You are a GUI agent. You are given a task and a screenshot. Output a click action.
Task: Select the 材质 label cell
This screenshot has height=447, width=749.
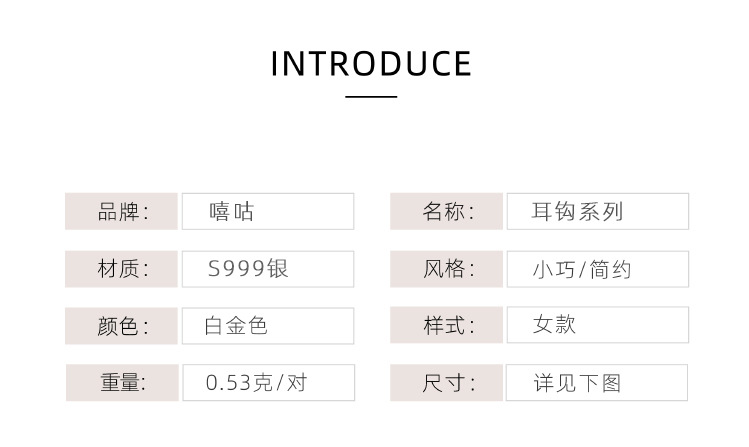pos(121,269)
